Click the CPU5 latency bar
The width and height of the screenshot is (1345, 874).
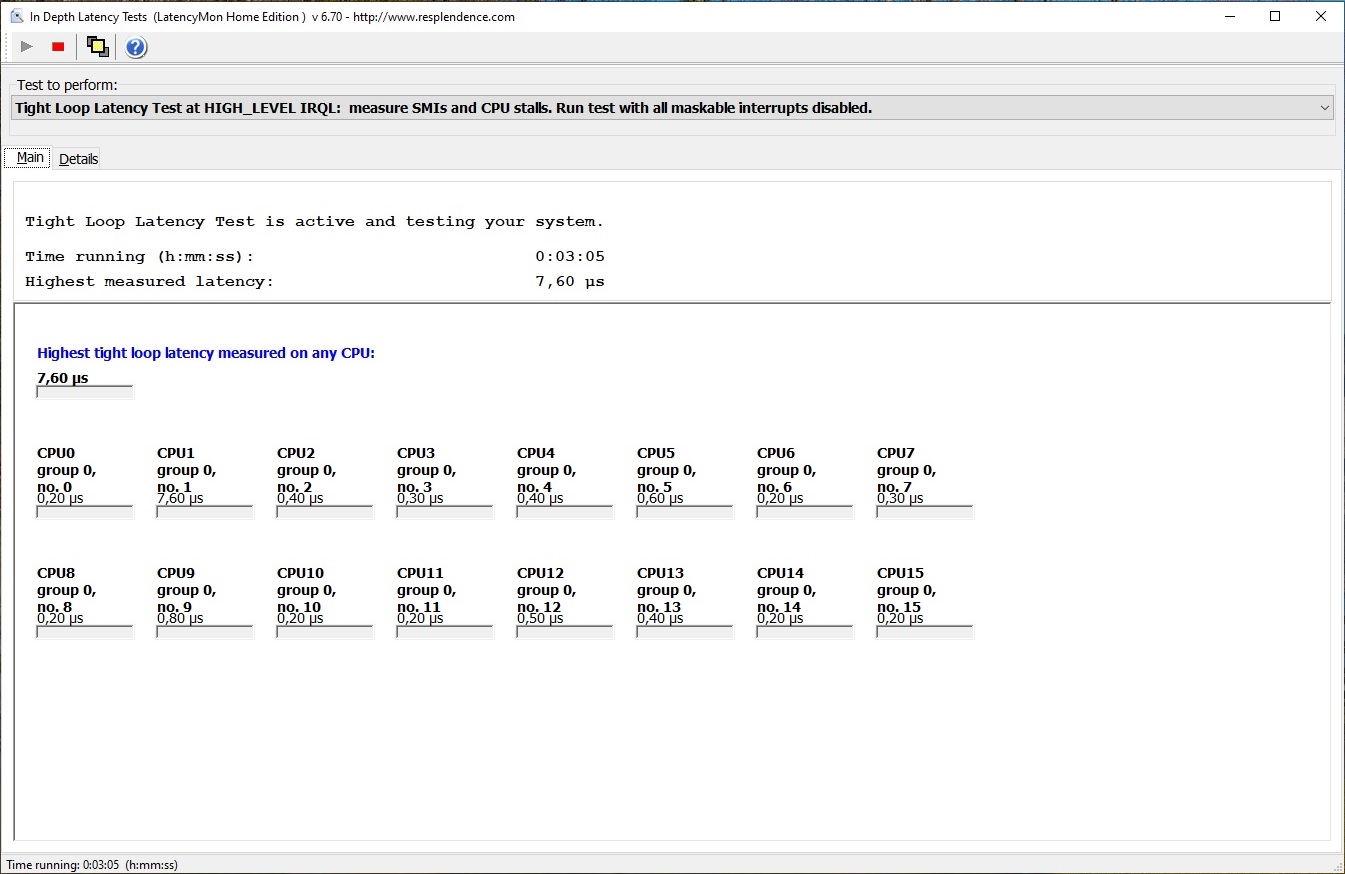click(685, 512)
